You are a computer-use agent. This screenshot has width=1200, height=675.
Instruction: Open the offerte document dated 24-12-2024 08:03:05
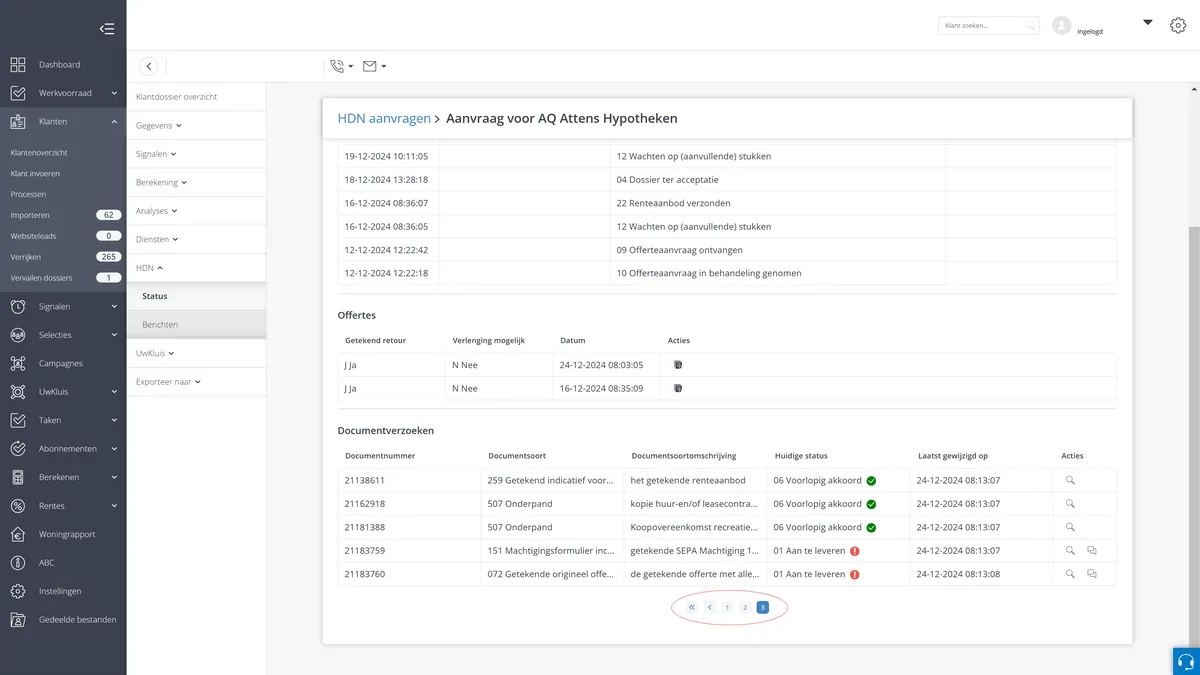(677, 365)
